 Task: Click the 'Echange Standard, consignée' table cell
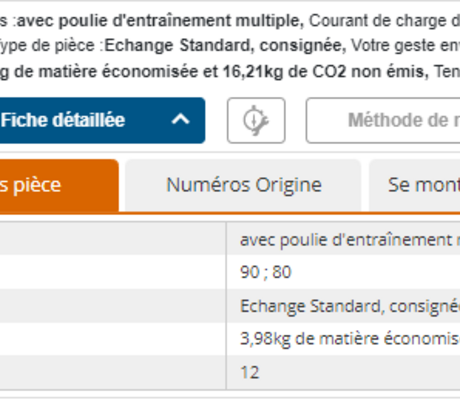[x=343, y=306]
